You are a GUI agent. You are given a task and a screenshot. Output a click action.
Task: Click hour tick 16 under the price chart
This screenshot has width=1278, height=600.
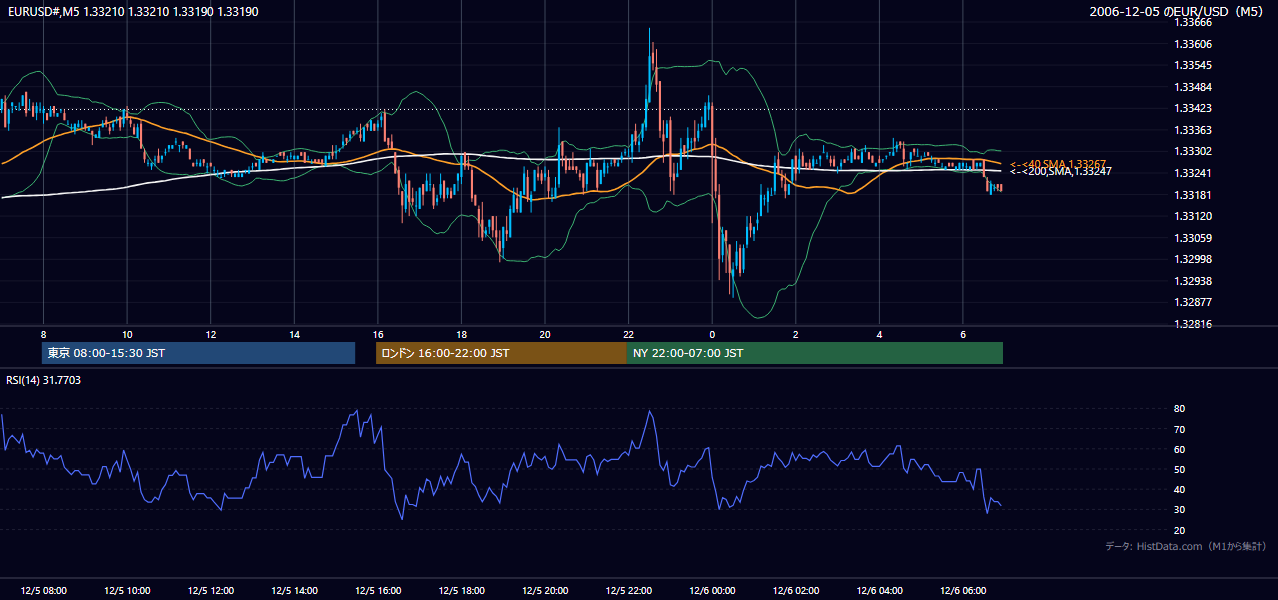(377, 334)
